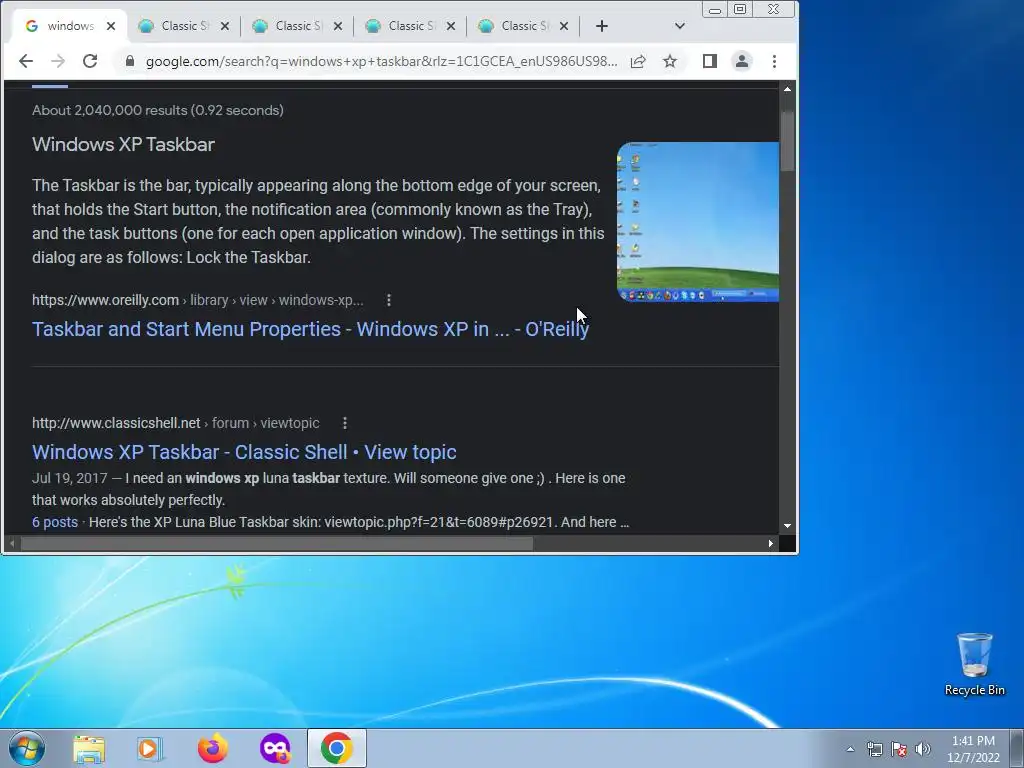
Task: Click the 'About 2,040,000 results' text
Action: [x=157, y=110]
